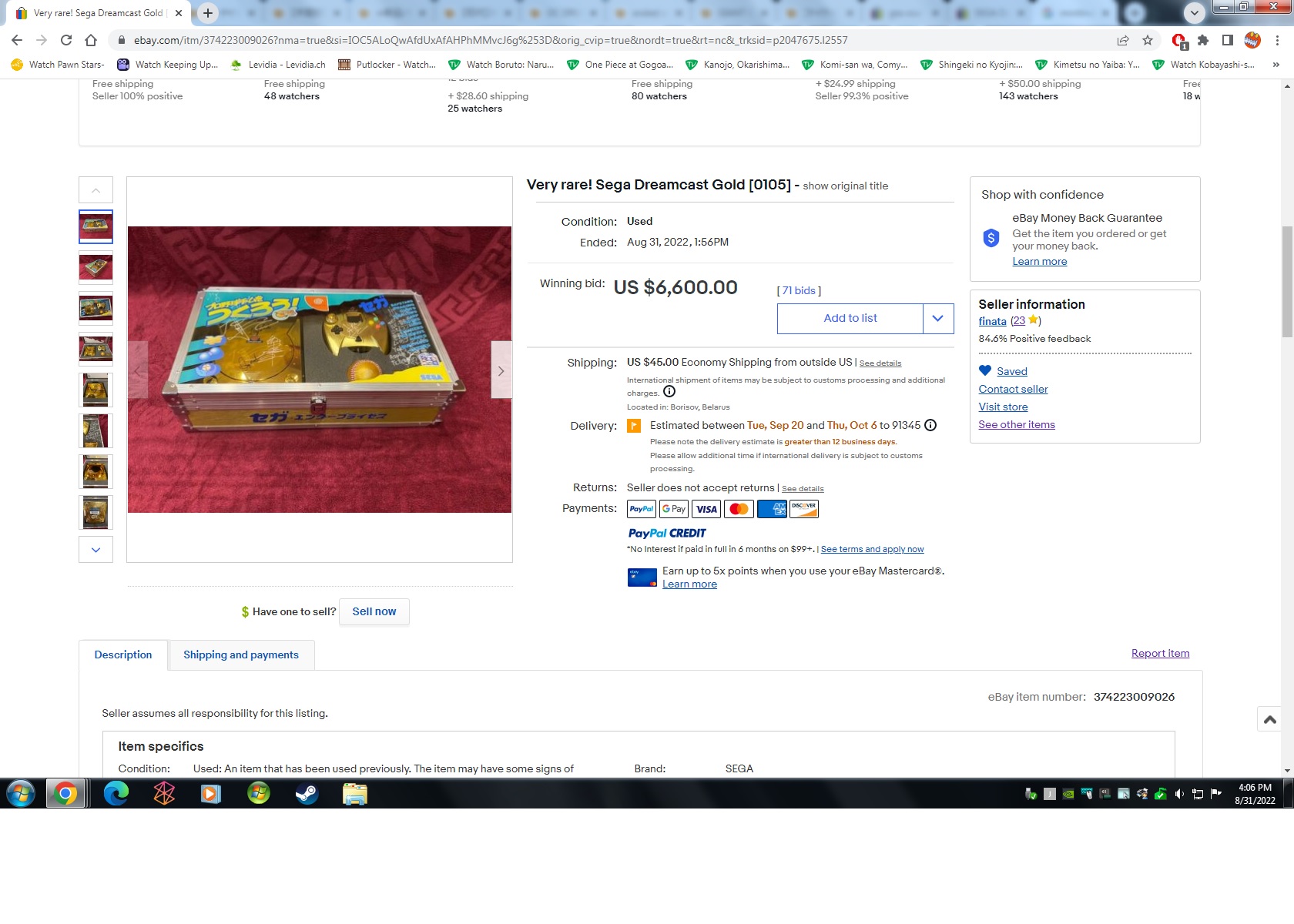Share this page from the address bar

(1123, 40)
